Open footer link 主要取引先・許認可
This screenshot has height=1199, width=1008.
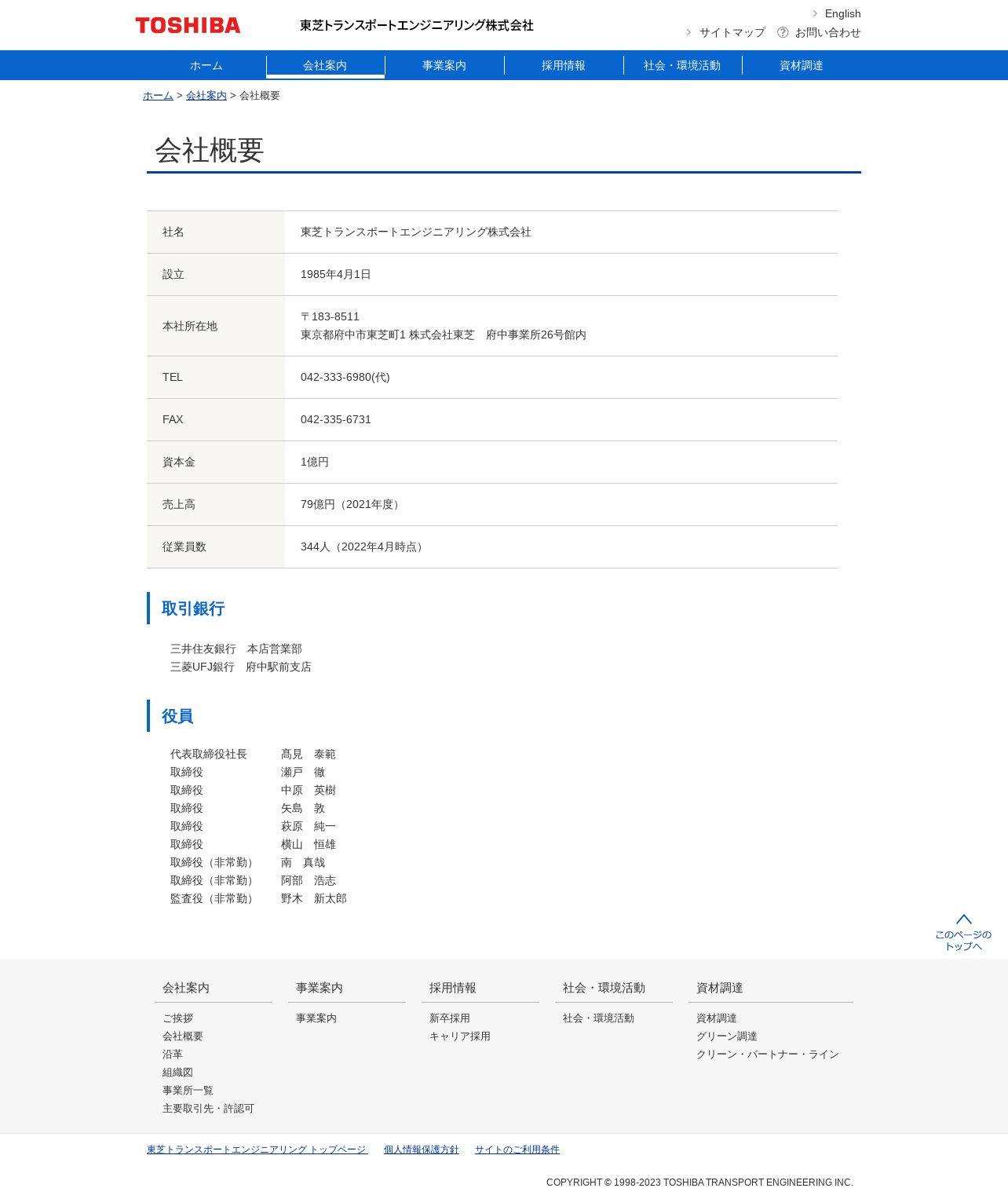(x=208, y=1108)
